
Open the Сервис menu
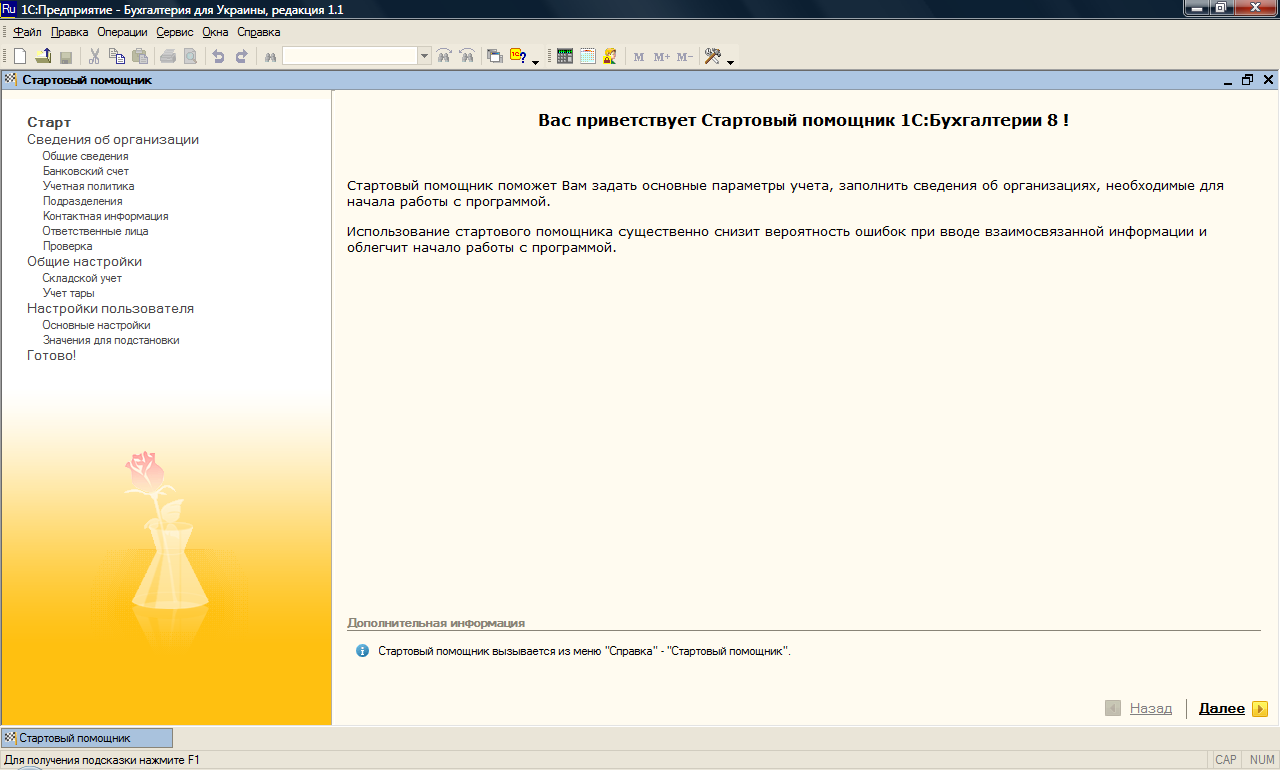[x=175, y=32]
